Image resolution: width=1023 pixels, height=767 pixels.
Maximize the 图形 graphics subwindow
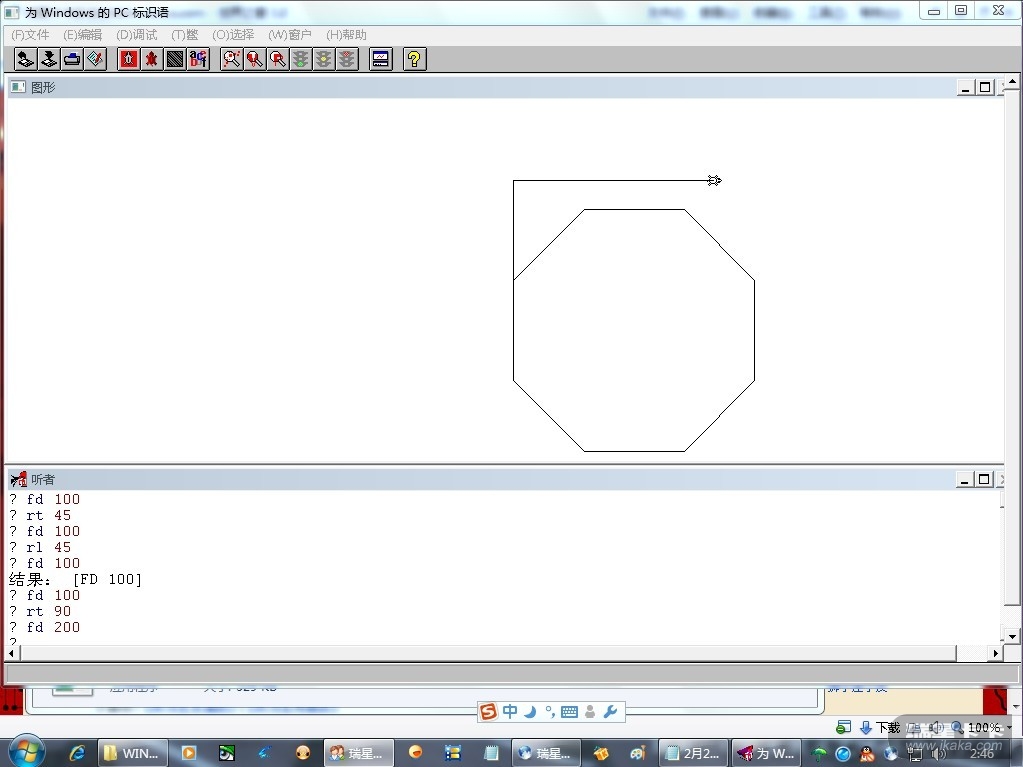(985, 88)
